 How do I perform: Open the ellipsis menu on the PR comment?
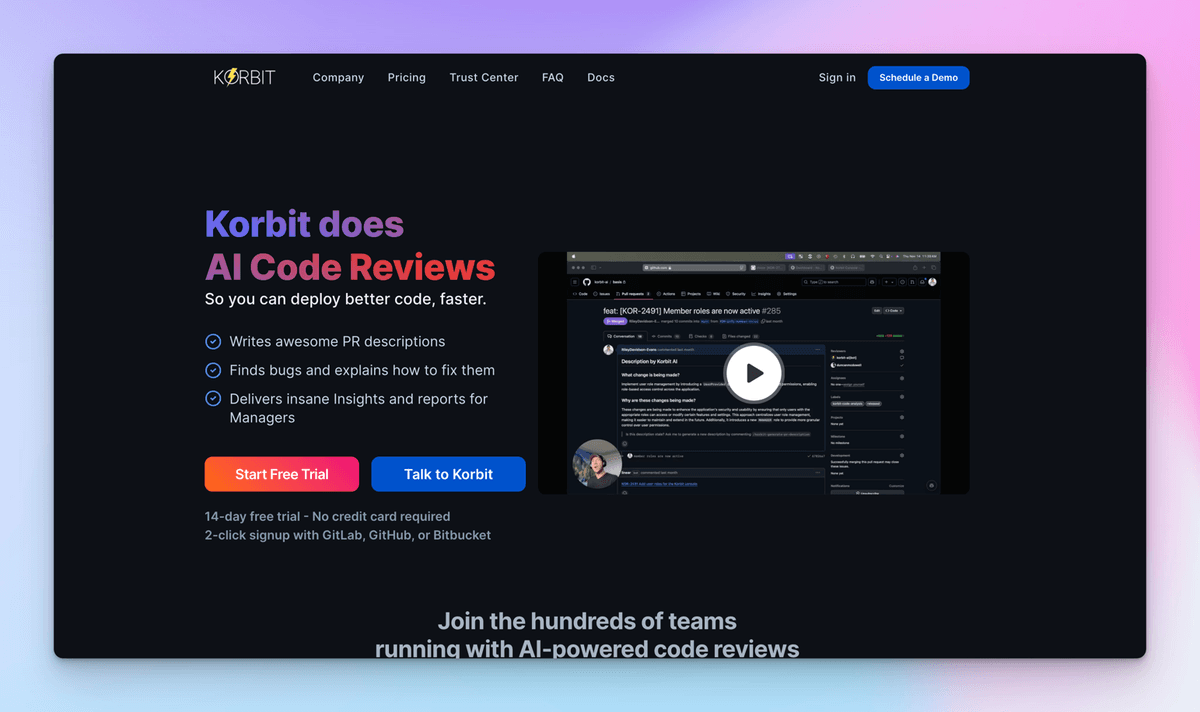pos(818,350)
